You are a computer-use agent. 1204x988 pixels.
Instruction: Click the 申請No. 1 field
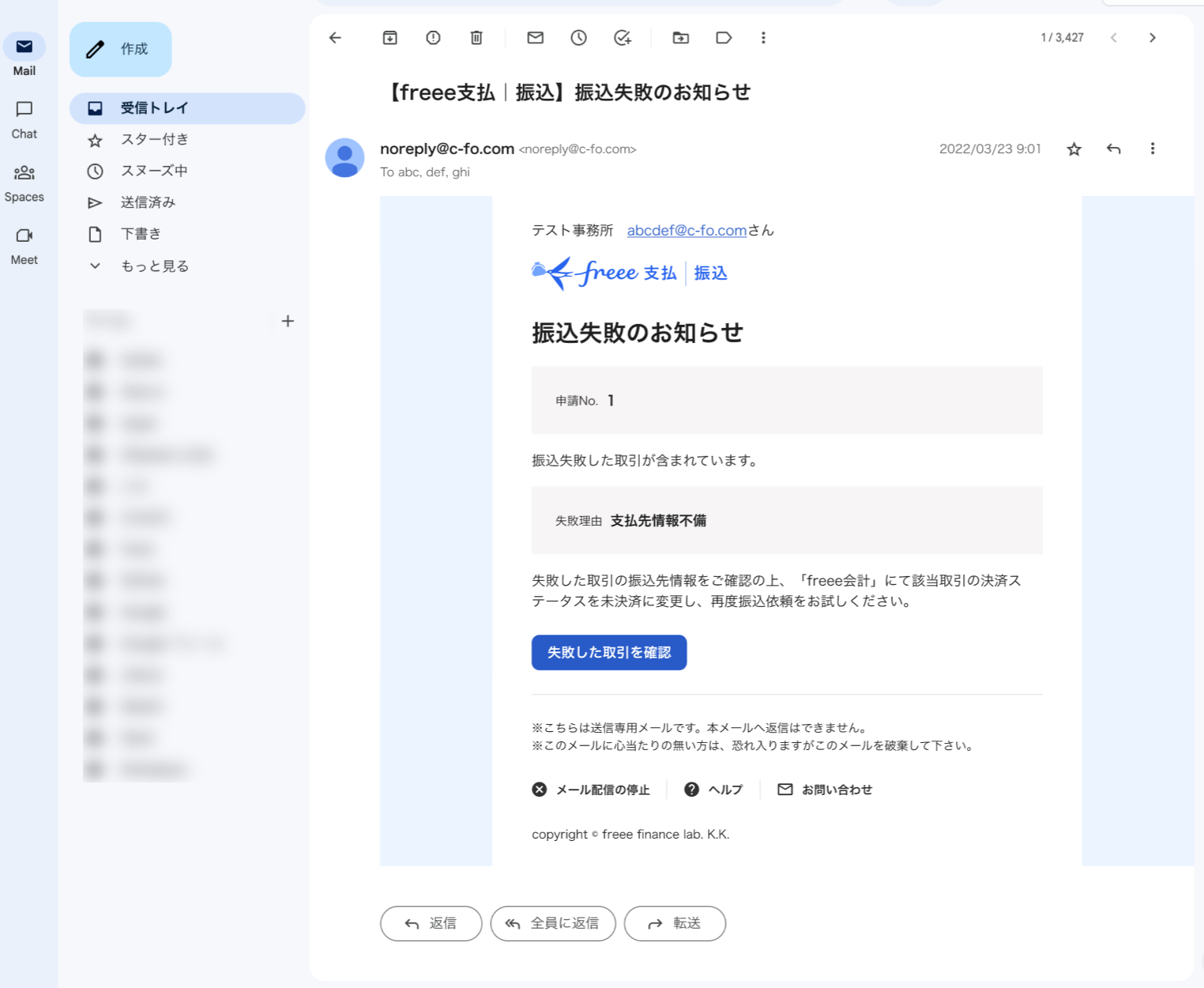point(787,401)
